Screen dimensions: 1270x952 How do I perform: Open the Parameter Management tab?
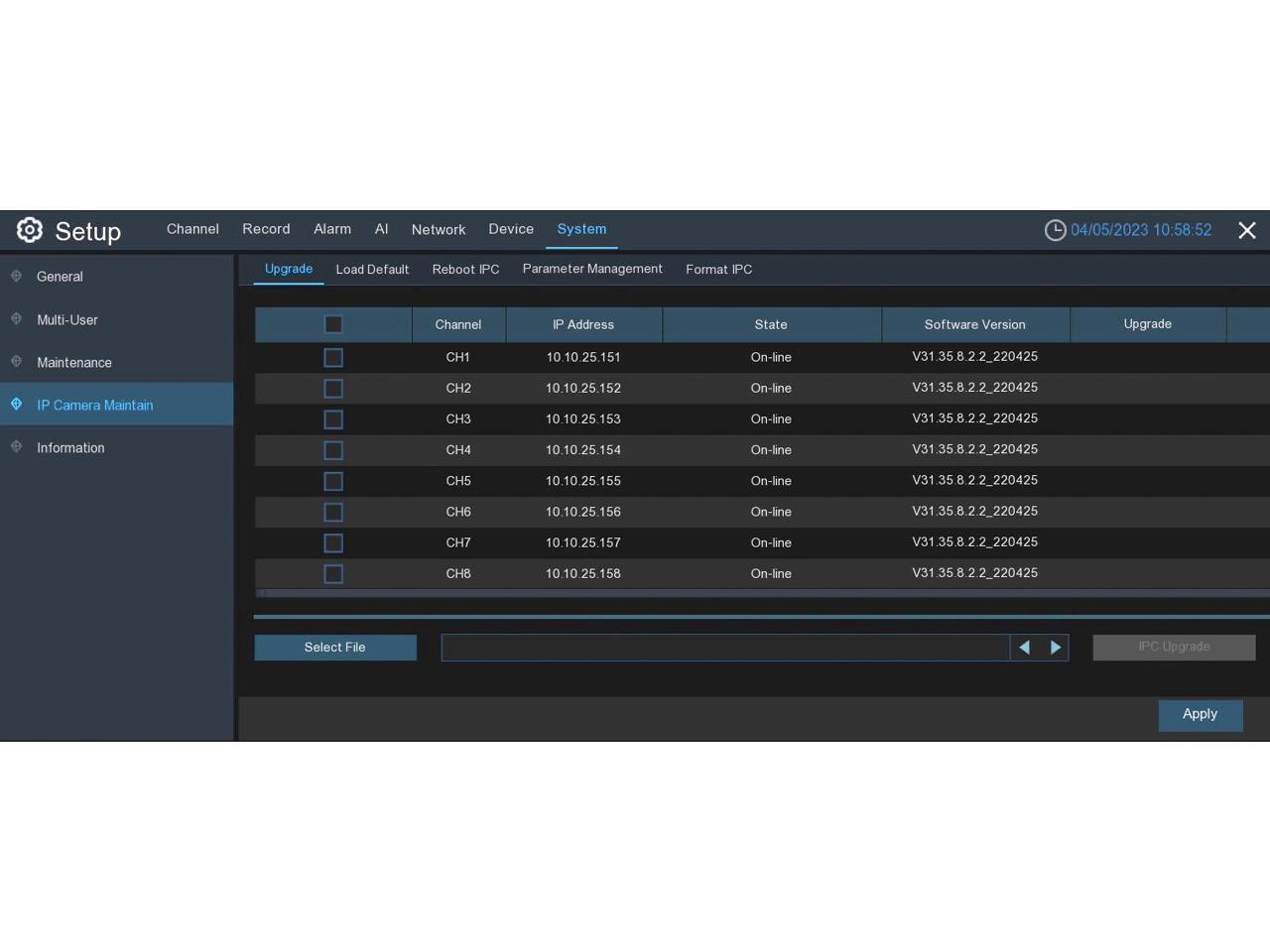point(592,269)
